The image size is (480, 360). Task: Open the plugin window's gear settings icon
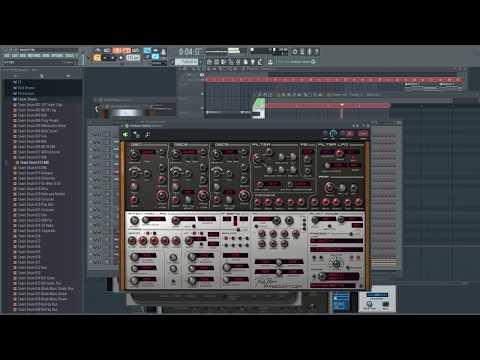pyautogui.click(x=136, y=135)
